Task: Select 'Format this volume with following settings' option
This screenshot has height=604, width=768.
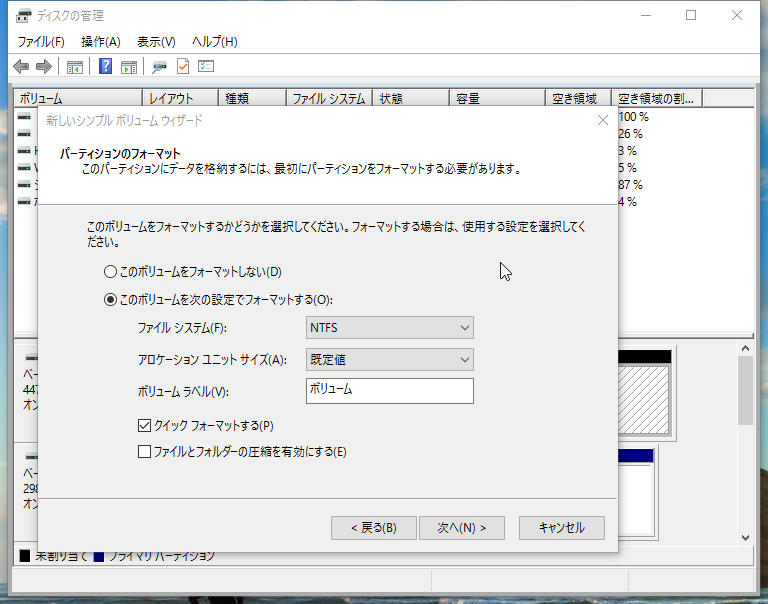Action: (x=110, y=299)
